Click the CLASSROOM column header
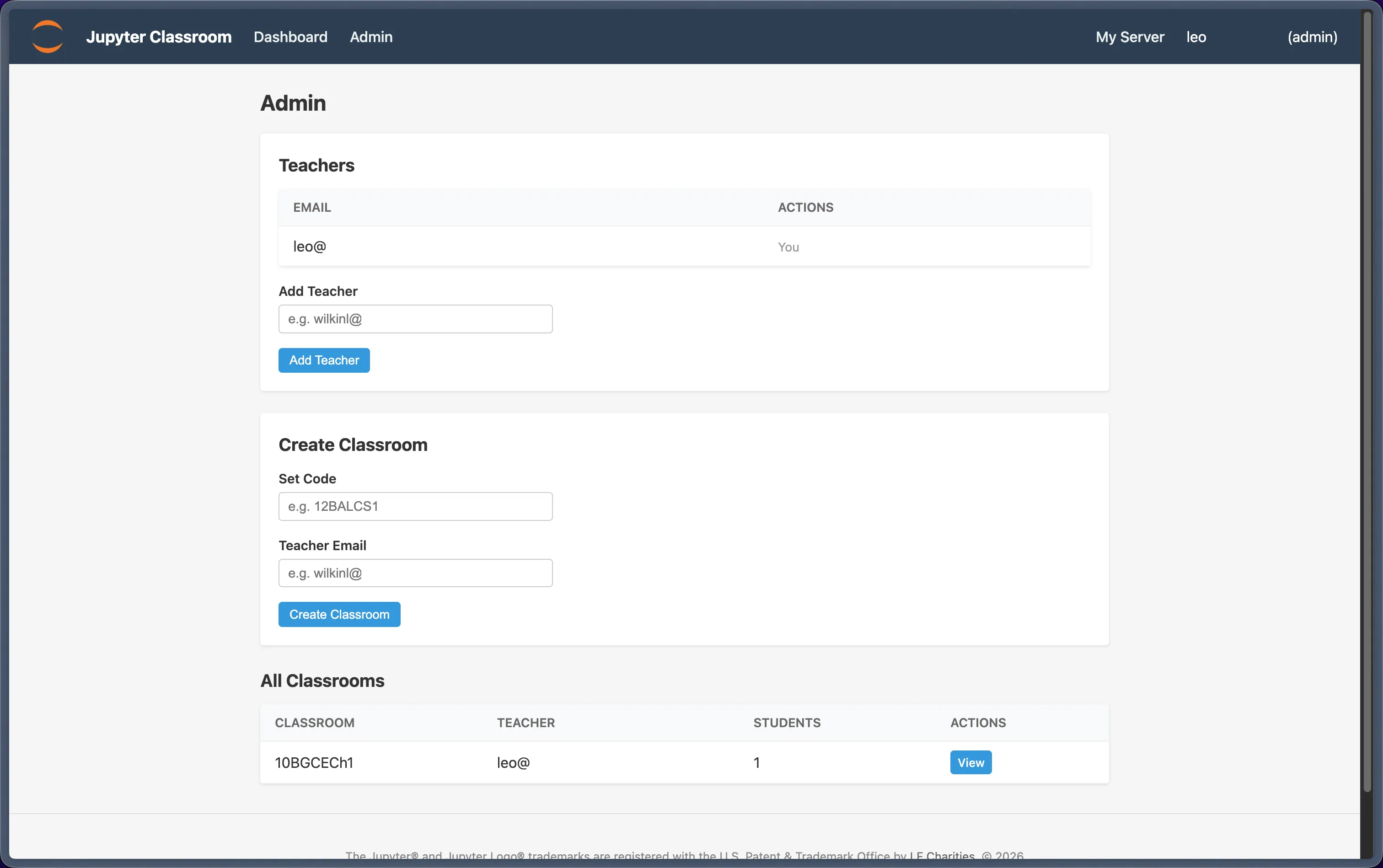 pyautogui.click(x=315, y=723)
